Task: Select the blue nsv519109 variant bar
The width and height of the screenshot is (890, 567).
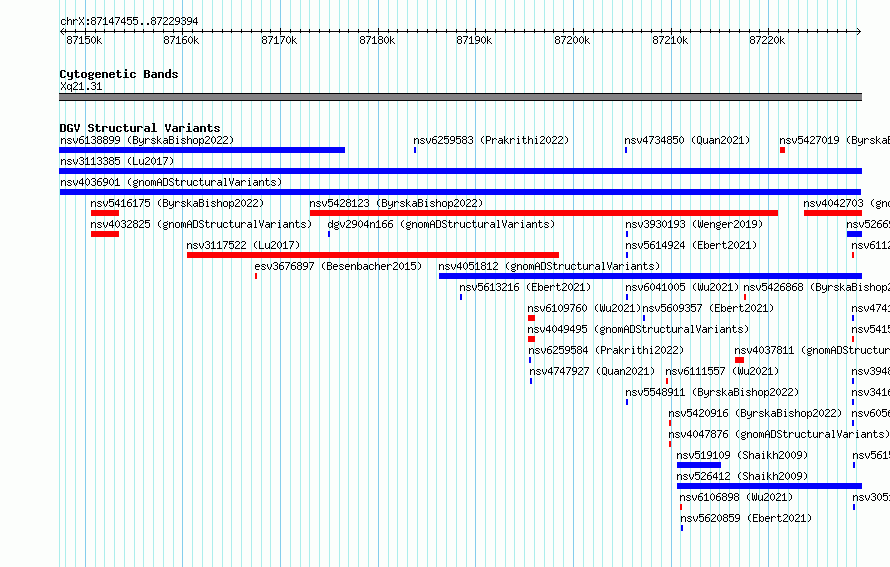Action: [x=699, y=465]
